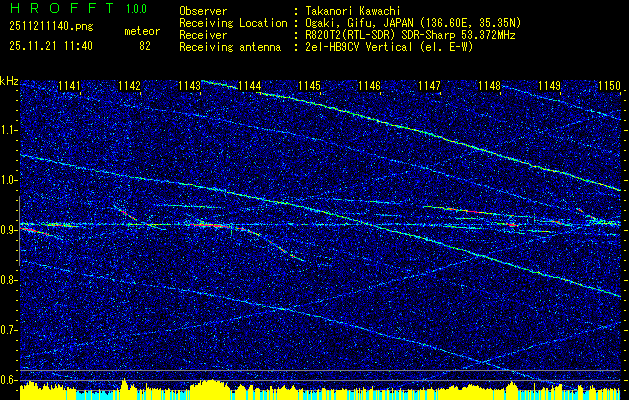Click the 1.1 kHz axis label

[8, 130]
